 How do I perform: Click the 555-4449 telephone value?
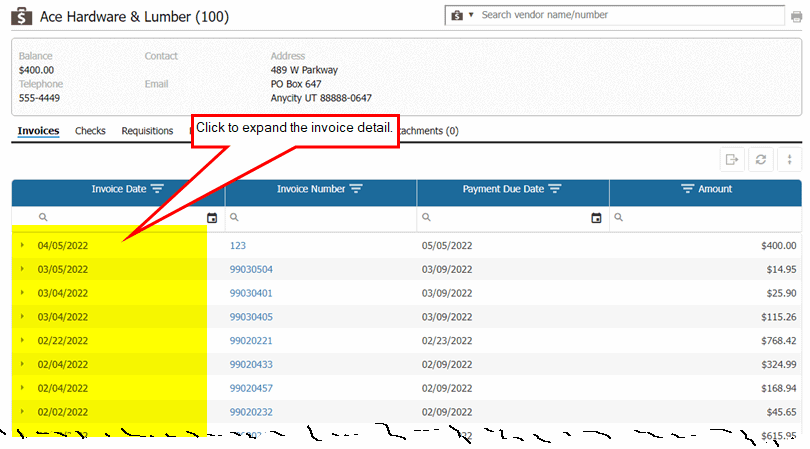click(39, 98)
